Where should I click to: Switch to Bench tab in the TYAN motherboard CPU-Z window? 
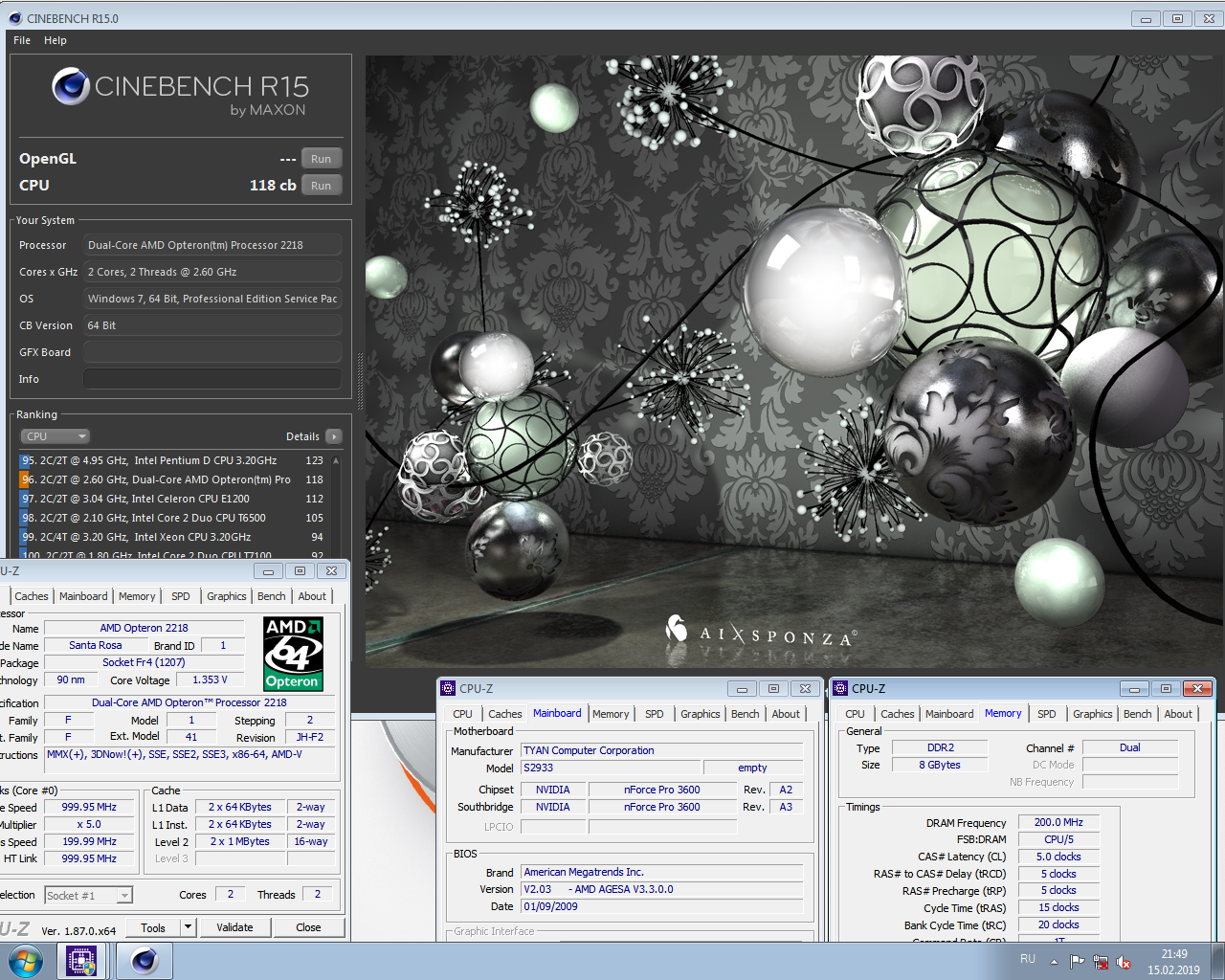(746, 714)
